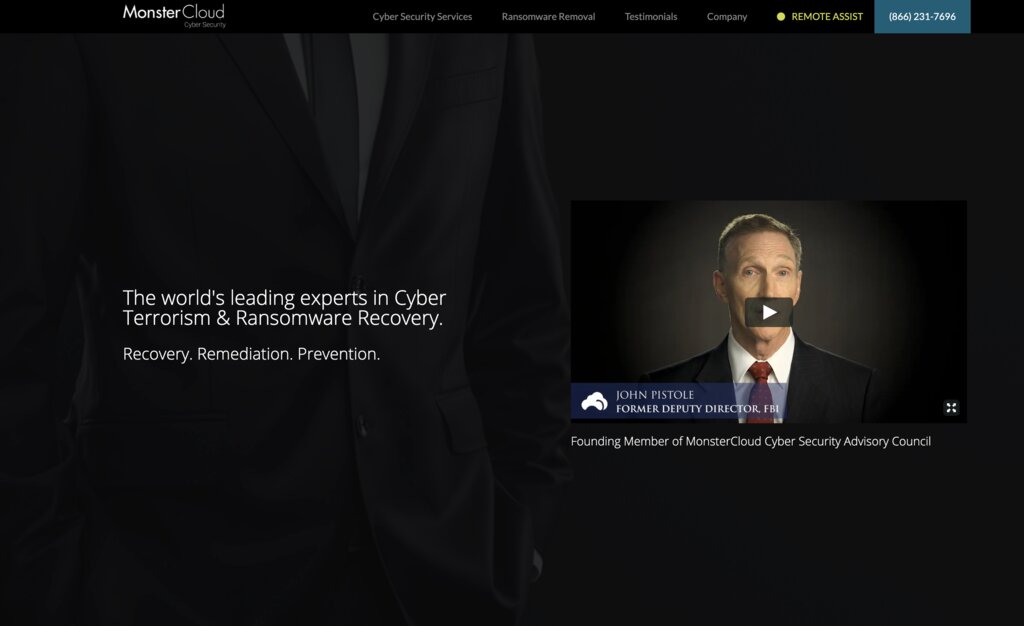Screen dimensions: 1024x626
Task: Call the (866) 231-7696 phone button
Action: click(x=922, y=16)
